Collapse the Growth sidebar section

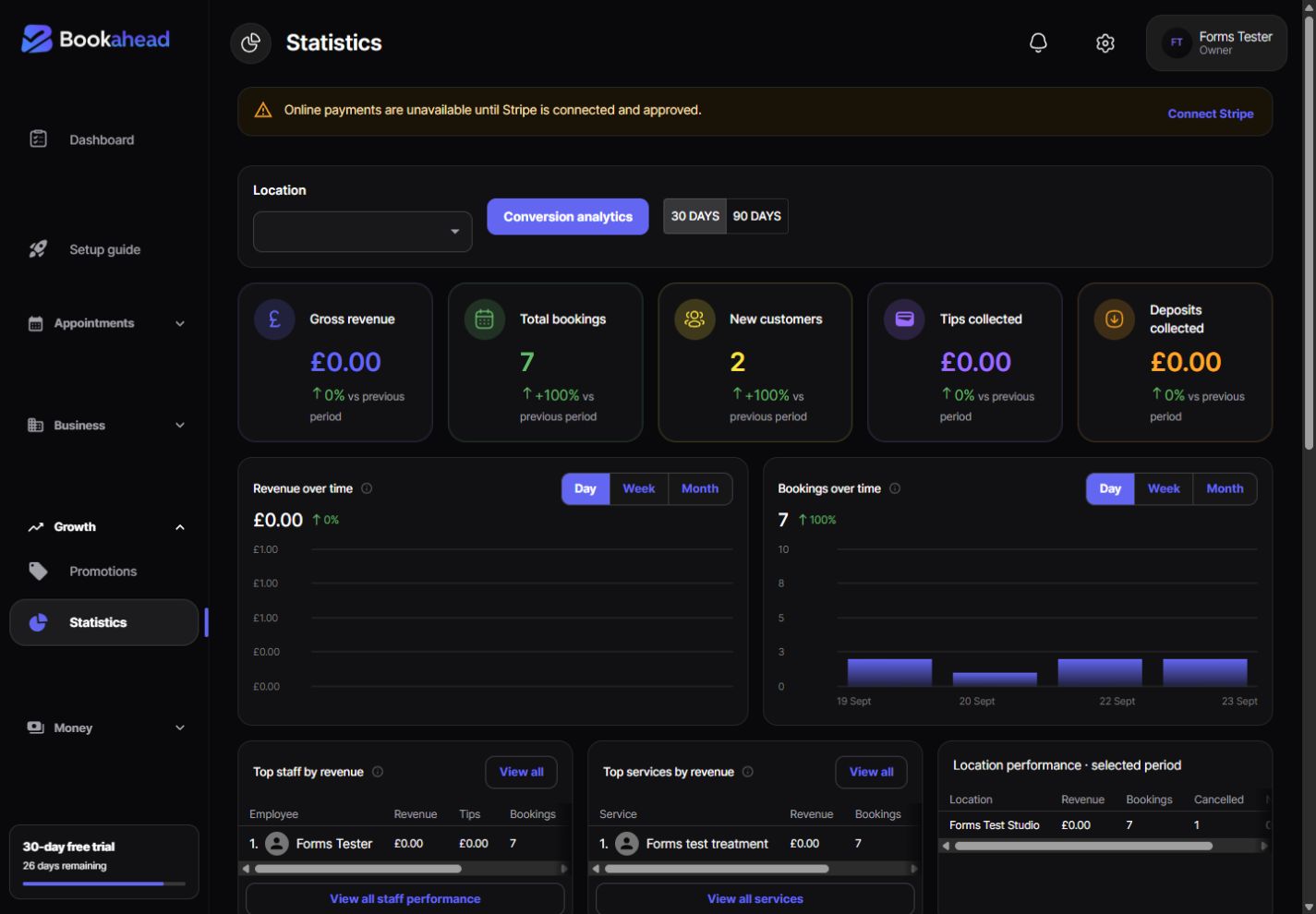point(106,526)
